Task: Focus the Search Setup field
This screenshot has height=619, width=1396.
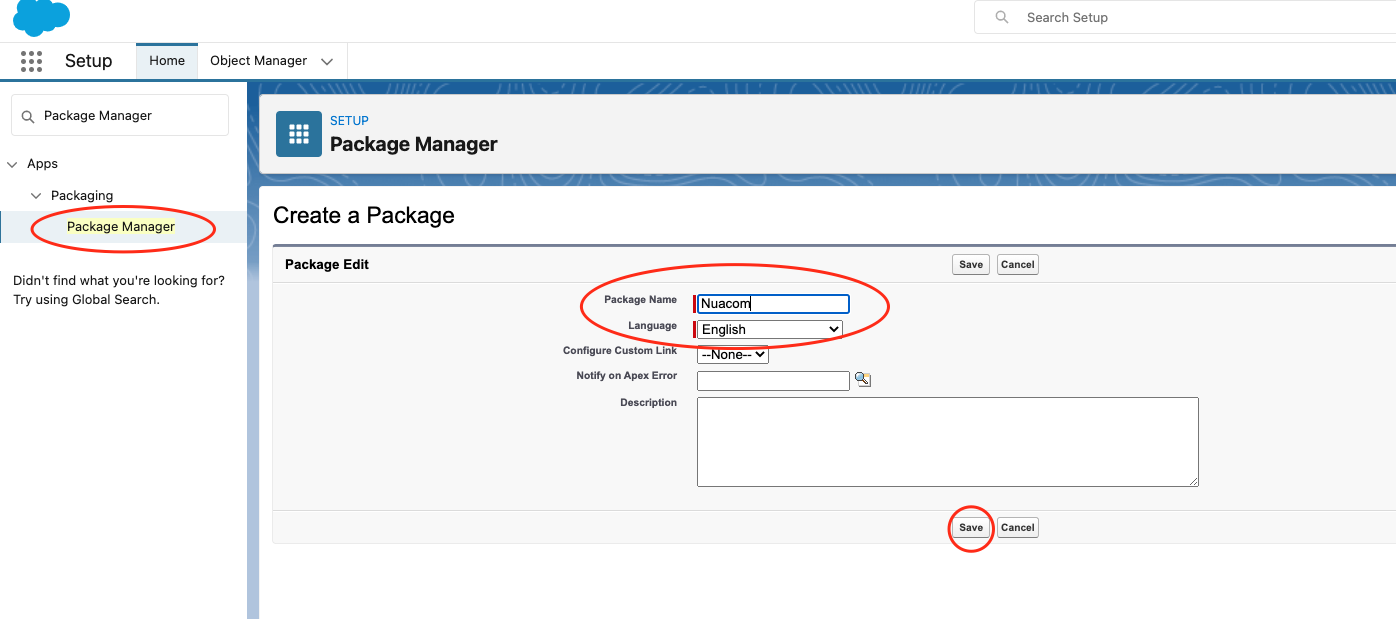Action: 1185,17
